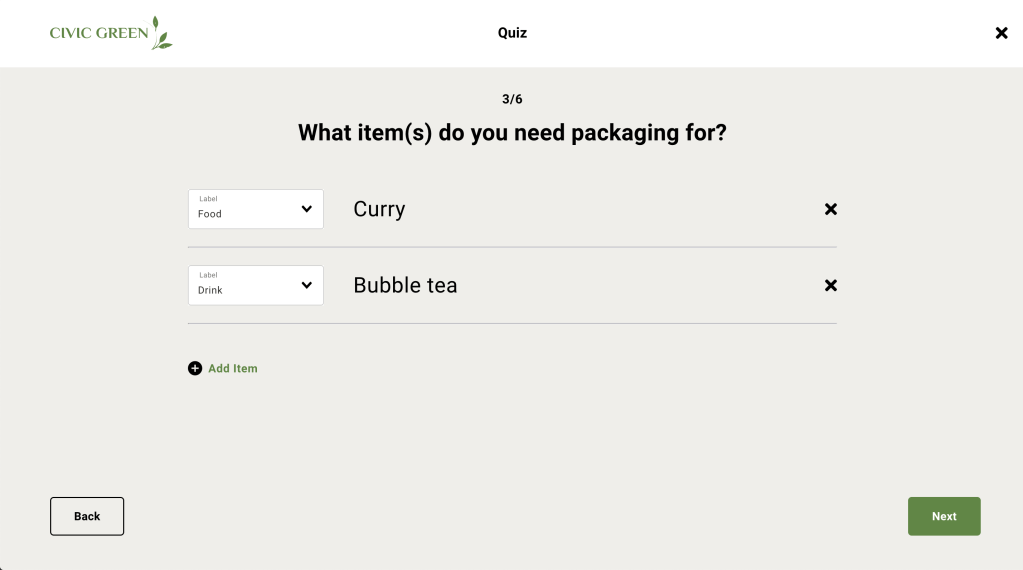Image resolution: width=1023 pixels, height=570 pixels.
Task: Open the Food label dropdown
Action: point(255,209)
